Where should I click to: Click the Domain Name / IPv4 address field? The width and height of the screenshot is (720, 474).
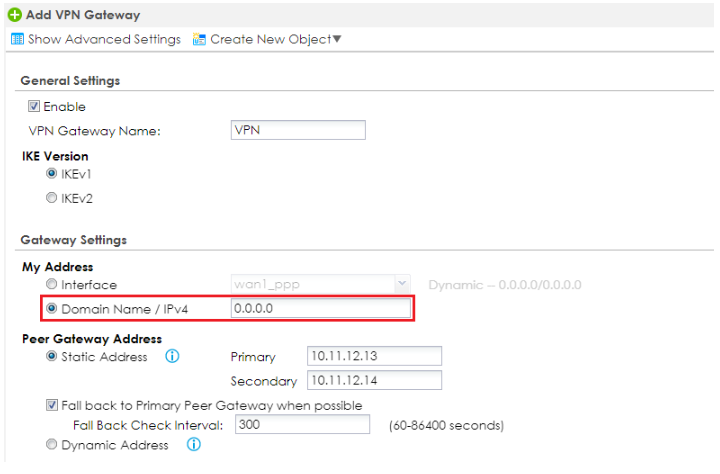tap(320, 310)
